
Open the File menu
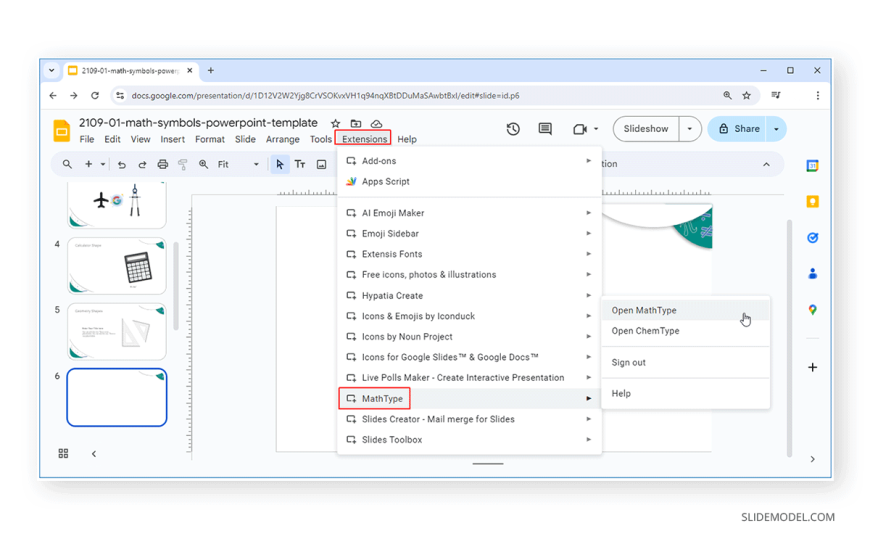click(x=87, y=139)
